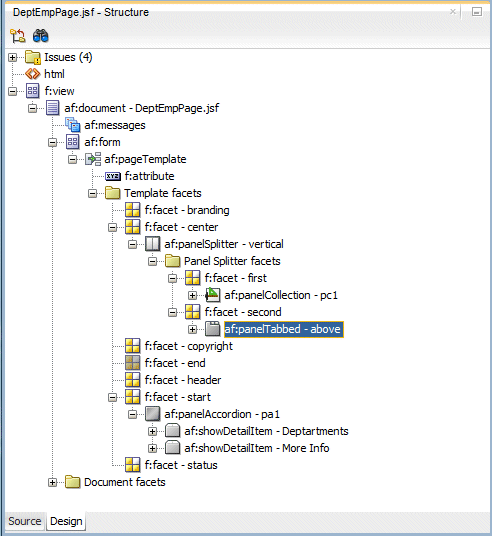Screen dimensions: 492x536
Task: Close the Structure panel
Action: point(453,12)
